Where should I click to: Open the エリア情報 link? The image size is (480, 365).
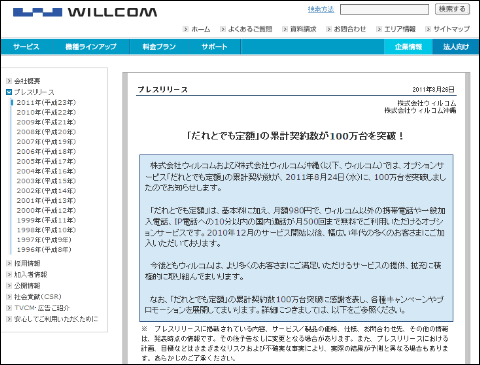click(x=400, y=29)
